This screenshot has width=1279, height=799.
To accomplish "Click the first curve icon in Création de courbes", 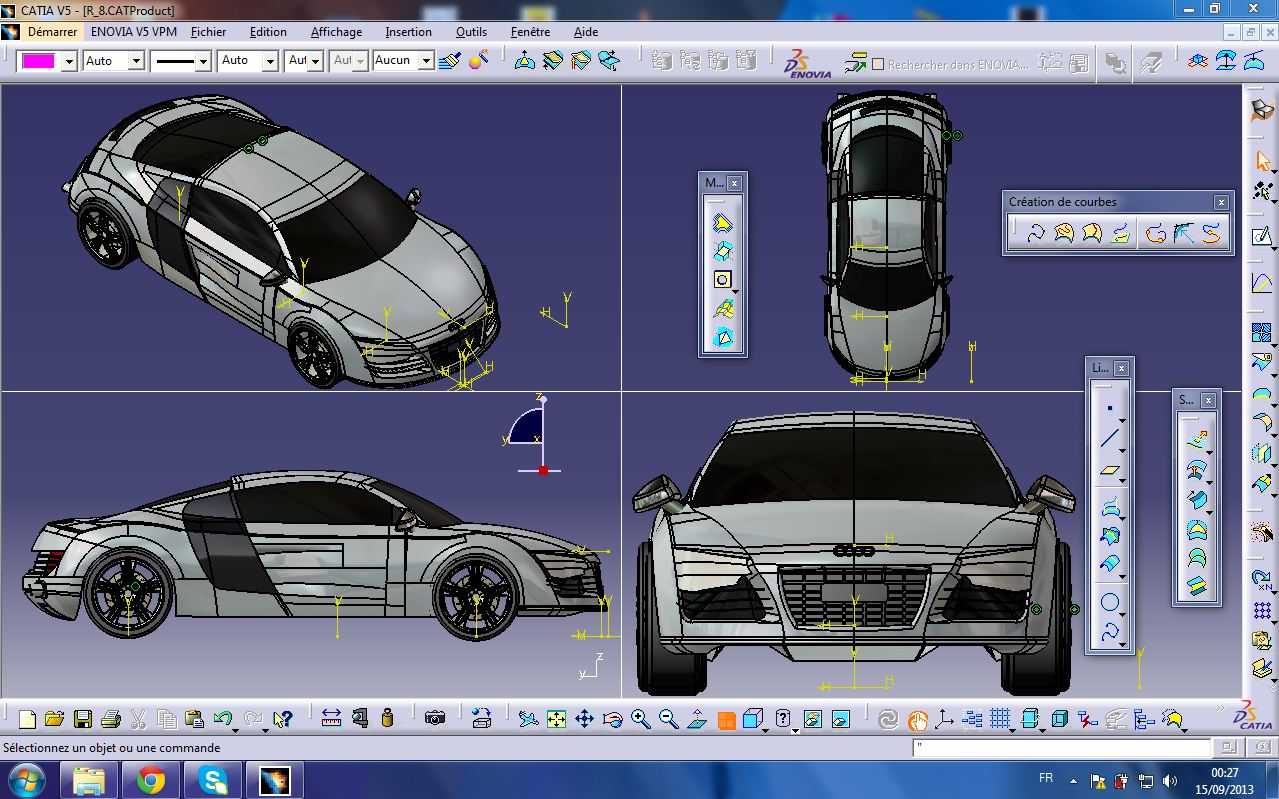I will [1035, 233].
